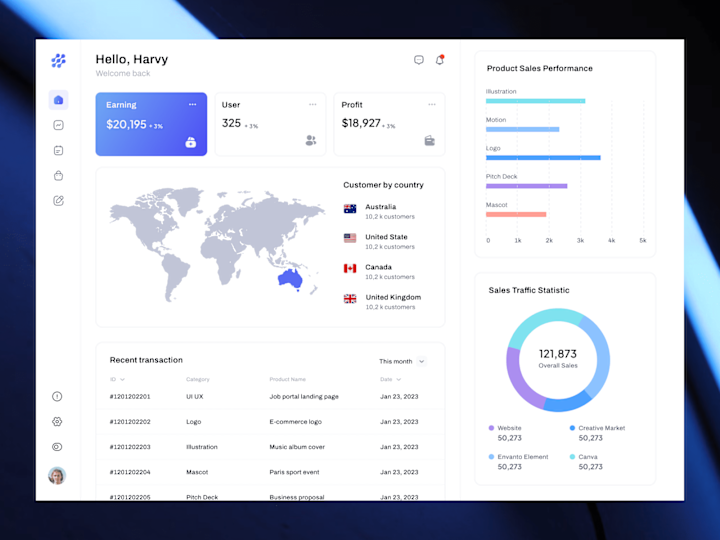Click Jan 23, 2023 date for Logo row

[399, 422]
